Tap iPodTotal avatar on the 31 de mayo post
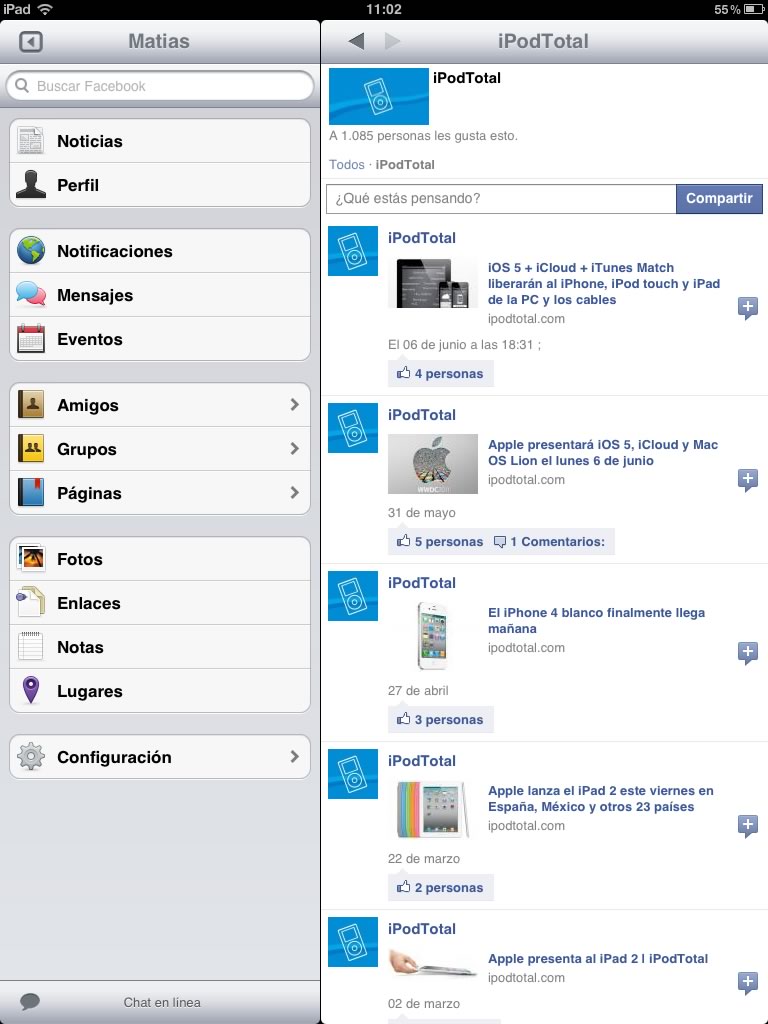Viewport: 768px width, 1024px height. pyautogui.click(x=353, y=428)
